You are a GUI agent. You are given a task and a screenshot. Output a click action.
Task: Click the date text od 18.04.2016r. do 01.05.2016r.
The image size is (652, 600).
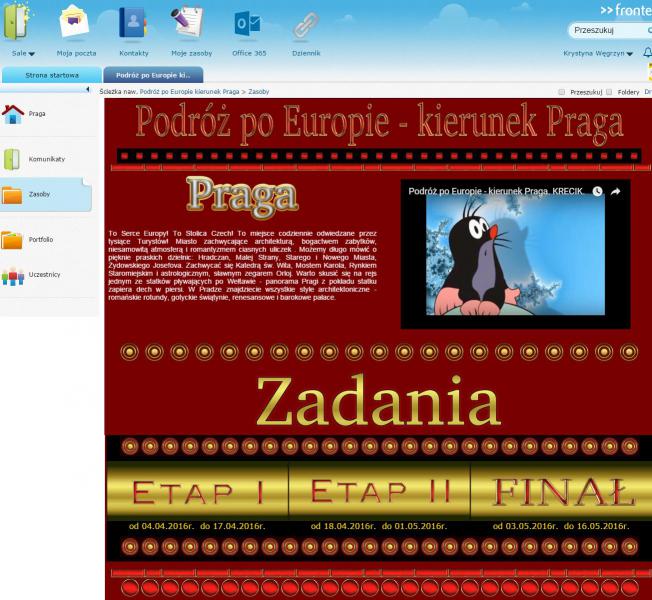click(x=378, y=526)
